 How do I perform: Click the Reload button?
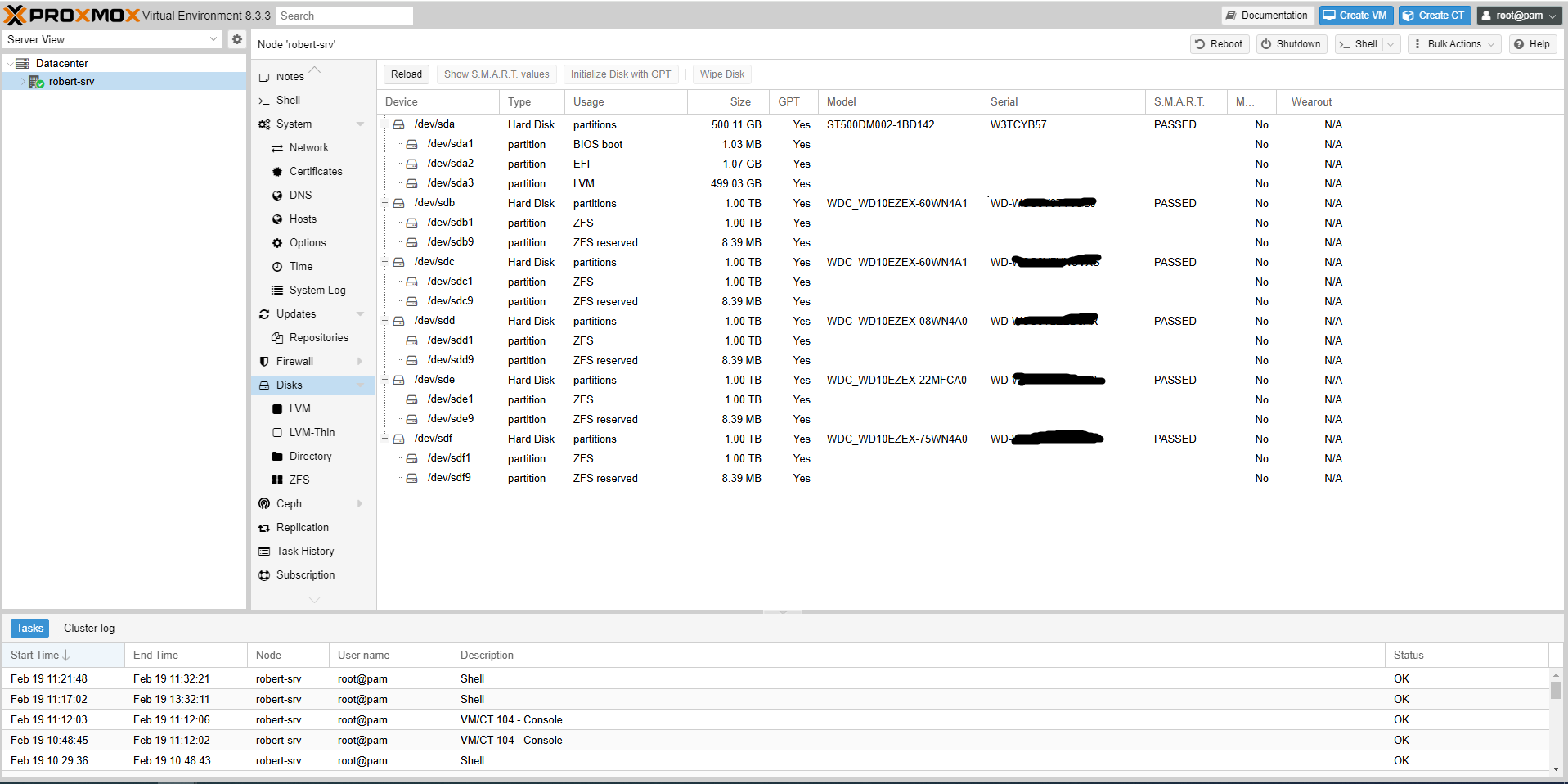tap(407, 74)
